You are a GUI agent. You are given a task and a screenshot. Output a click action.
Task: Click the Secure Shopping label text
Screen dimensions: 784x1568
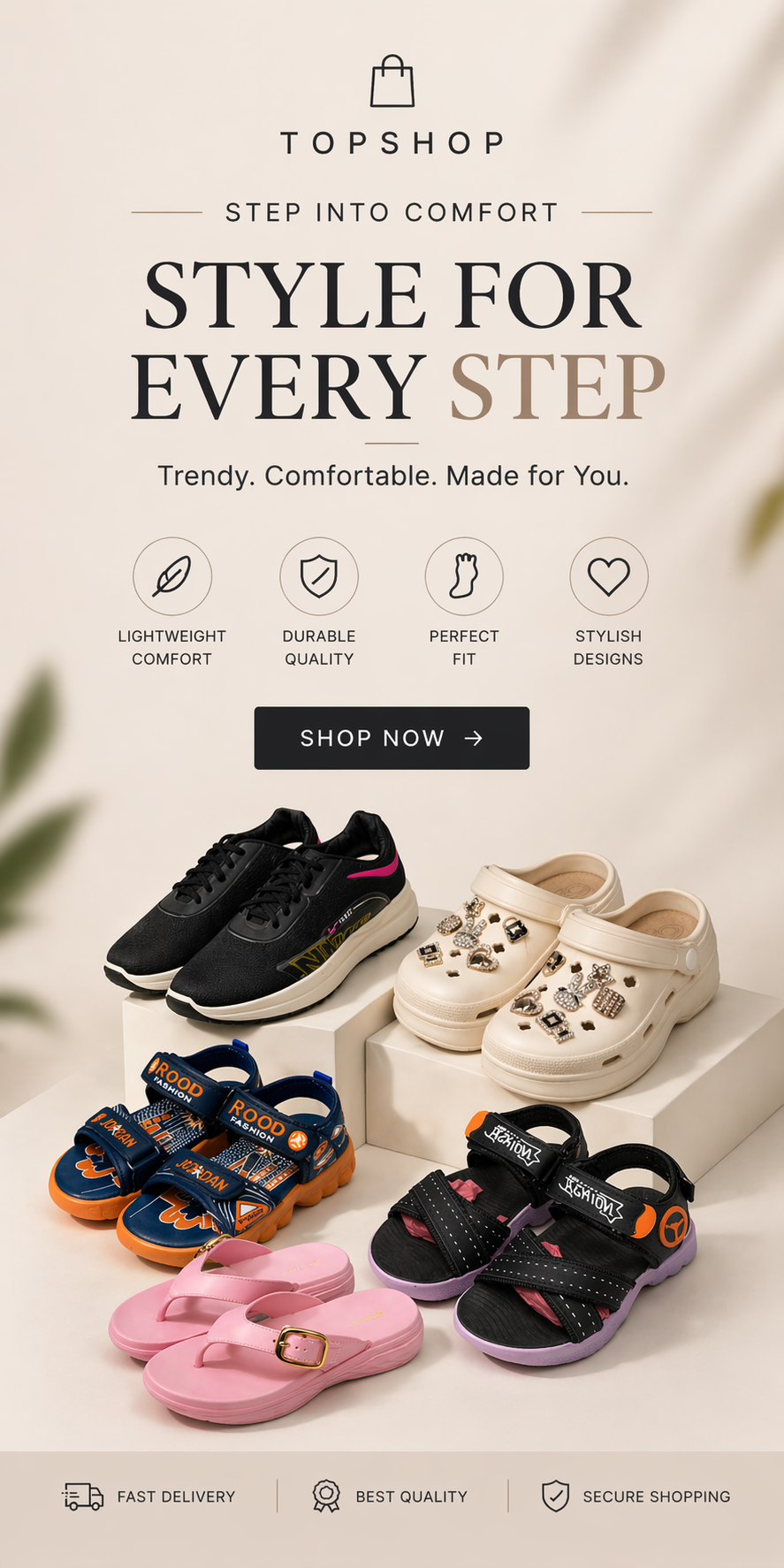(657, 1496)
